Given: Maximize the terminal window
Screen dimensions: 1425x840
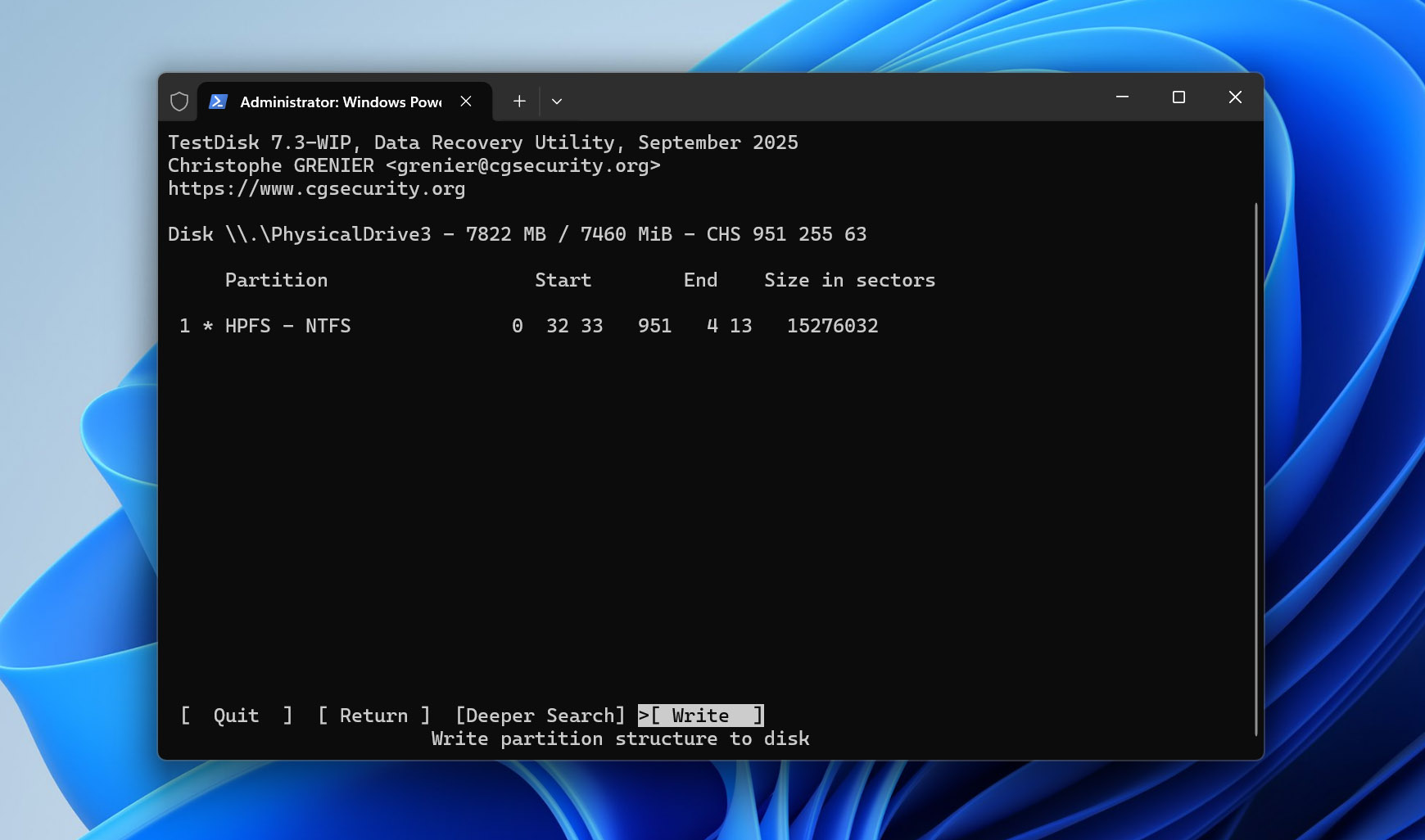Looking at the screenshot, I should [1178, 97].
